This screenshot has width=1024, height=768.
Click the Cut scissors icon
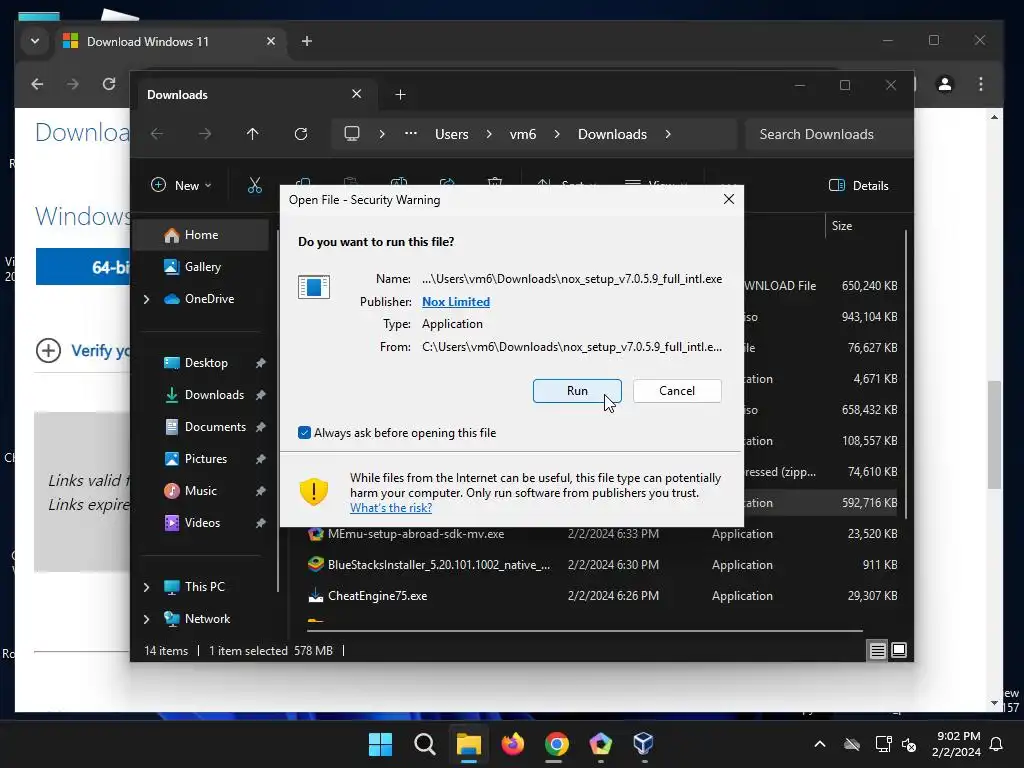pyautogui.click(x=255, y=185)
